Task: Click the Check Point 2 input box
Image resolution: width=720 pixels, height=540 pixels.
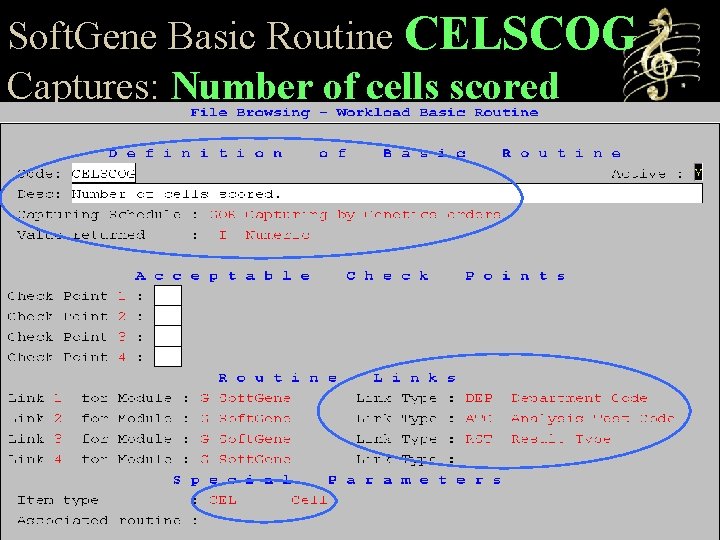Action: [x=168, y=316]
